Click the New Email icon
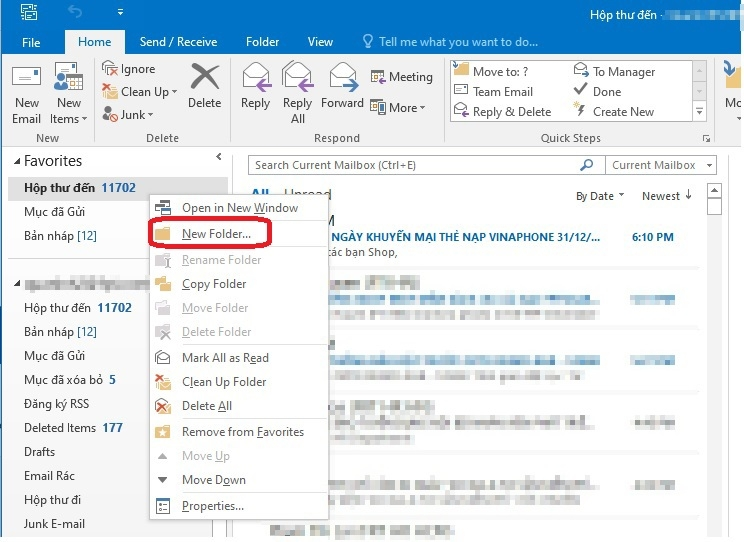 pos(26,79)
